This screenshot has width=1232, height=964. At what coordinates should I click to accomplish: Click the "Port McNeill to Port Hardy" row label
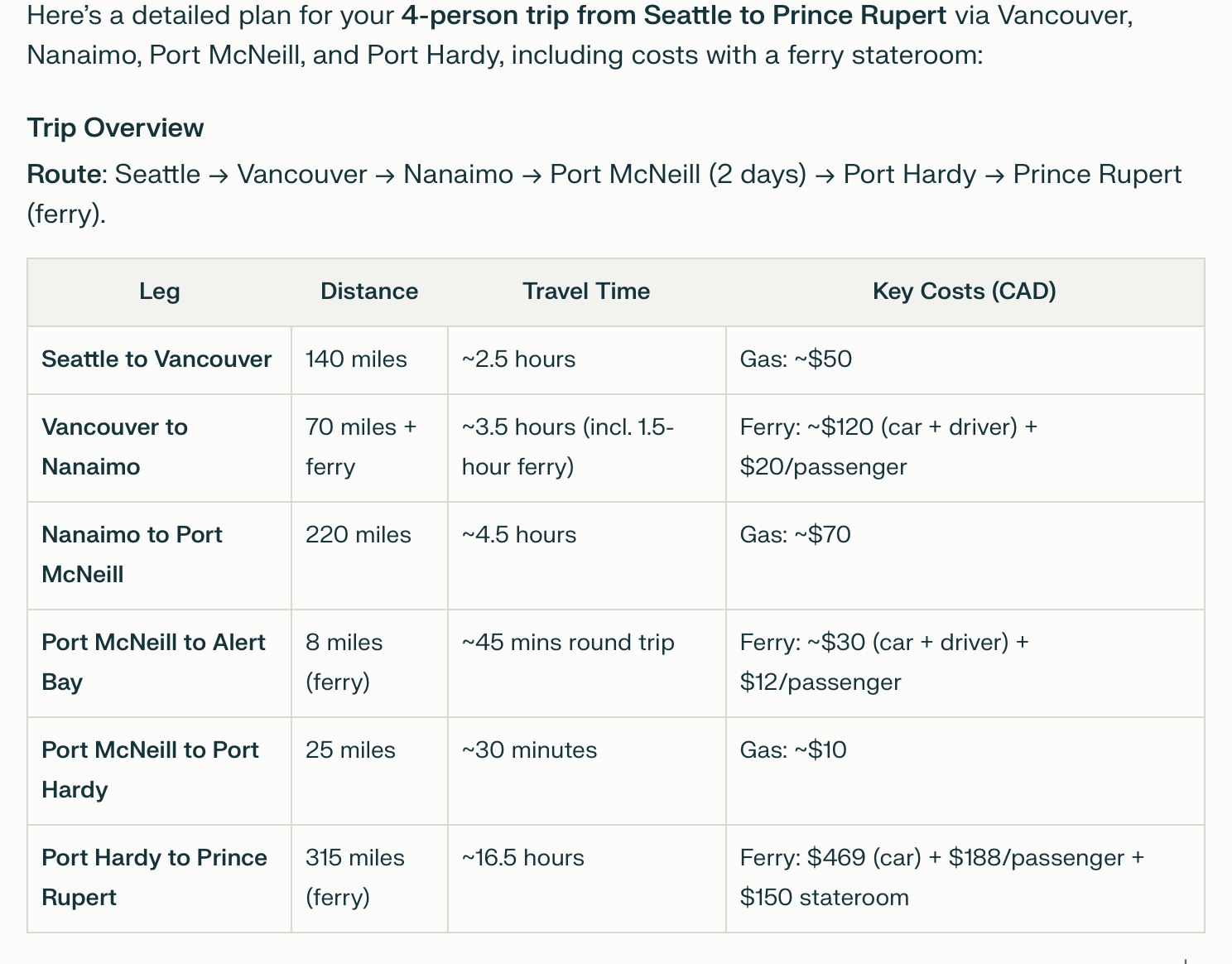click(150, 769)
